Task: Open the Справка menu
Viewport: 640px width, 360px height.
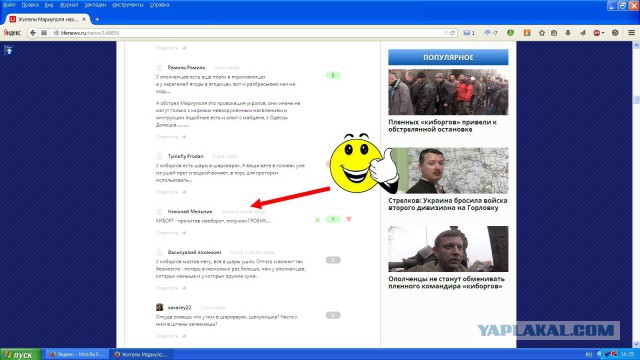Action: coord(159,5)
